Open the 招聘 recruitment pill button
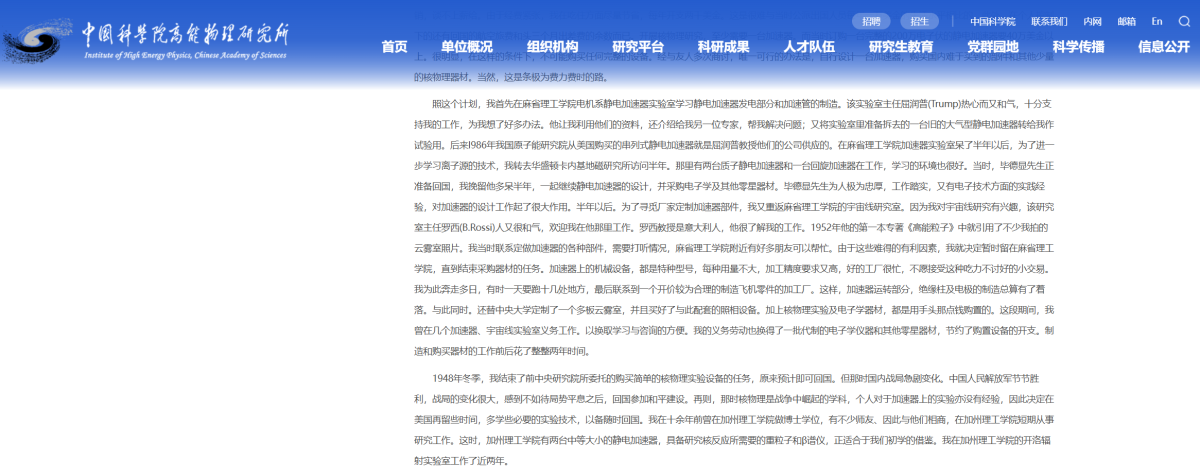Screen dimensions: 1200x476 coord(871,21)
